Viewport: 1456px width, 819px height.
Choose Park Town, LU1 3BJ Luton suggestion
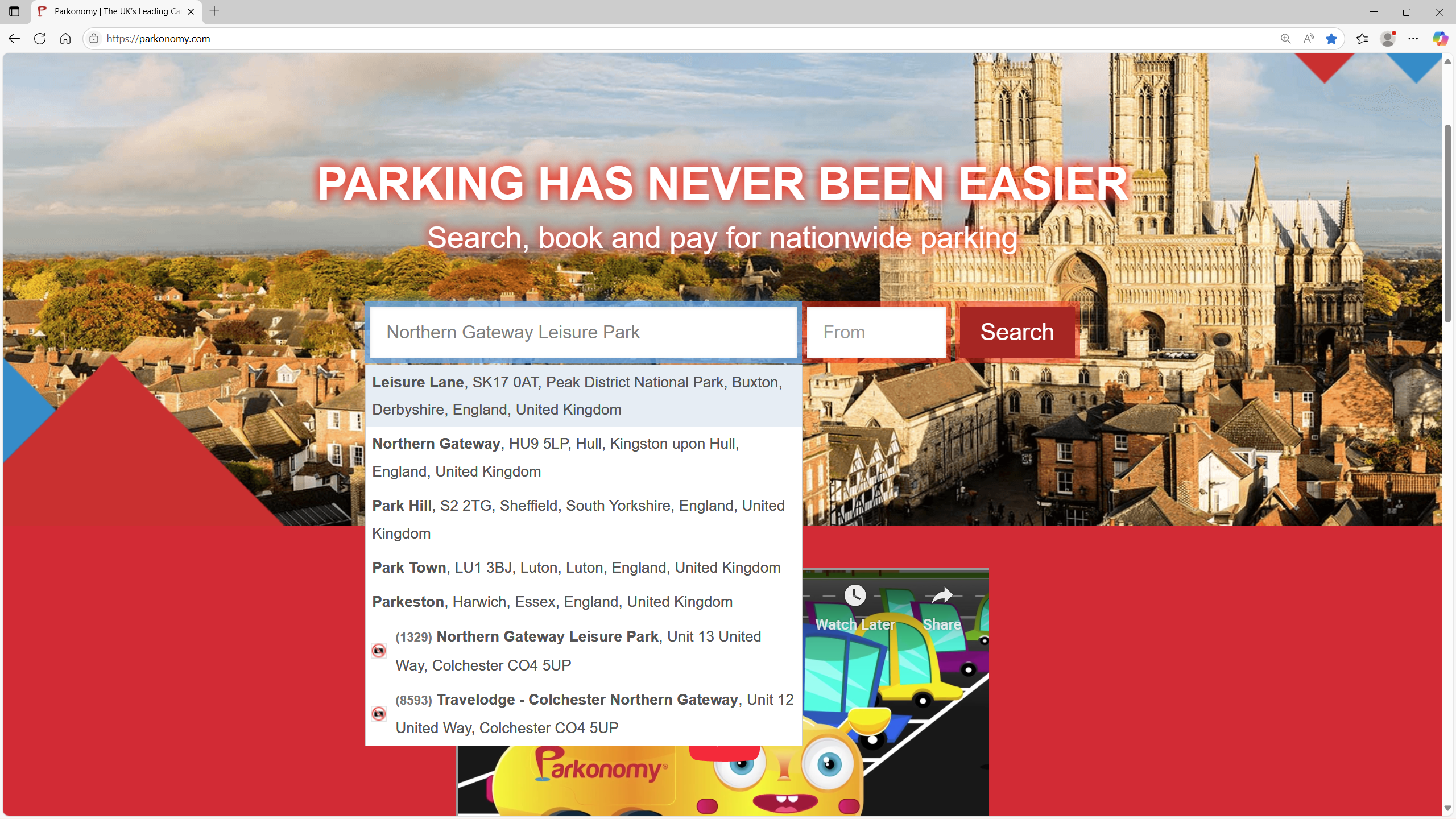(x=583, y=568)
